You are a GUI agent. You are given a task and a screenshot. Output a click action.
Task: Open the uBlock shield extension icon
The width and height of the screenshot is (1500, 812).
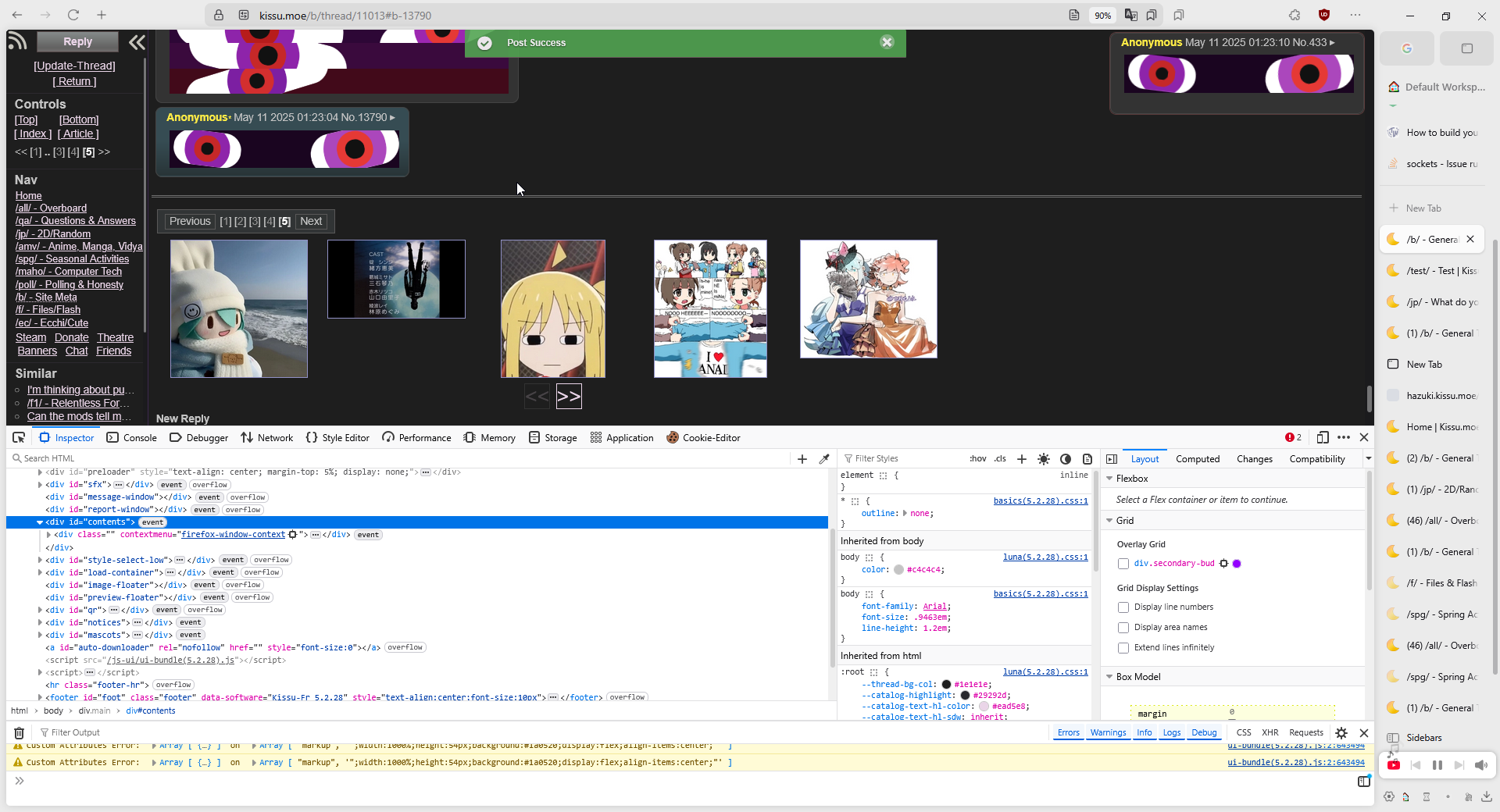[x=1323, y=15]
